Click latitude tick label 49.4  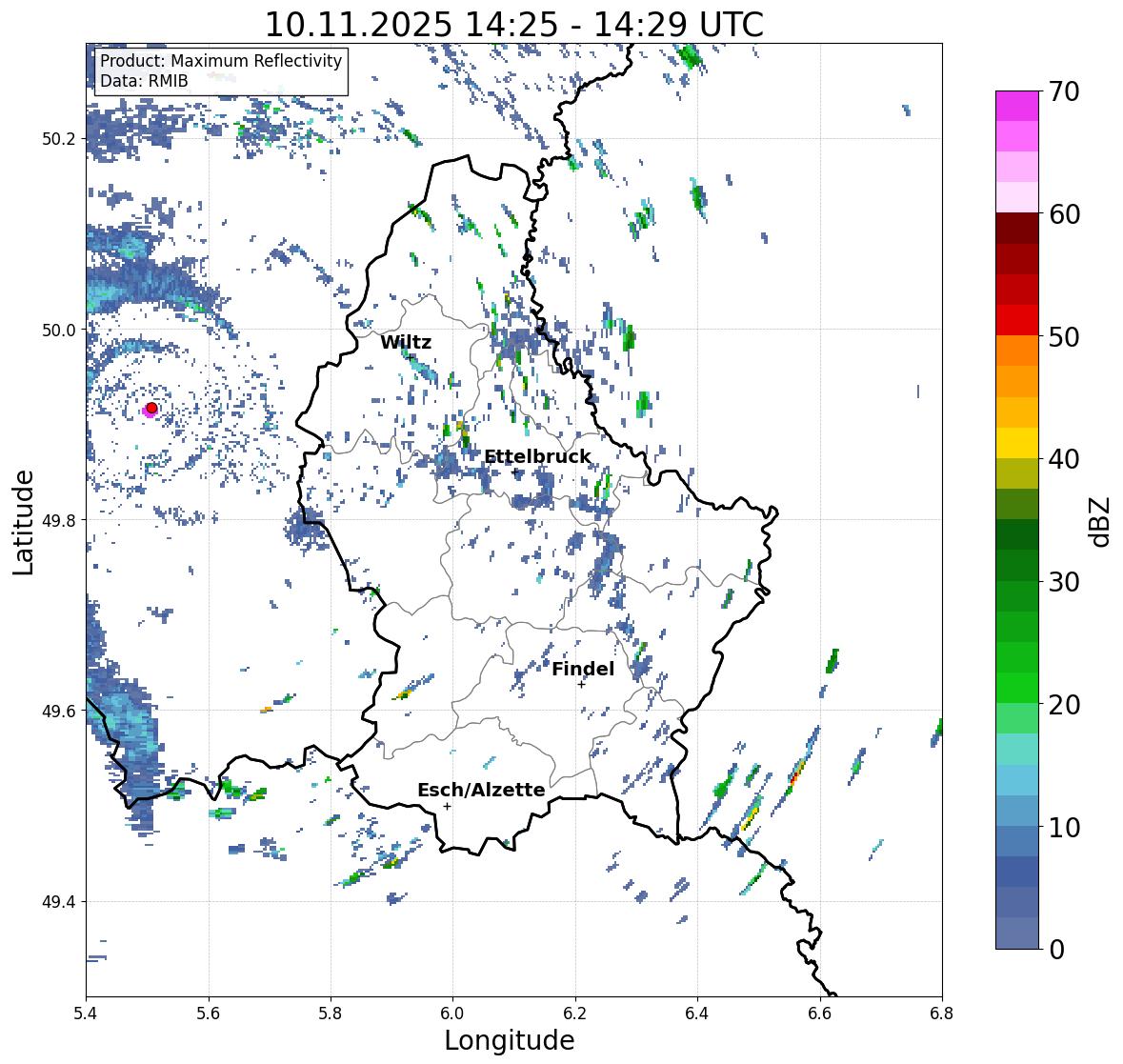click(59, 901)
